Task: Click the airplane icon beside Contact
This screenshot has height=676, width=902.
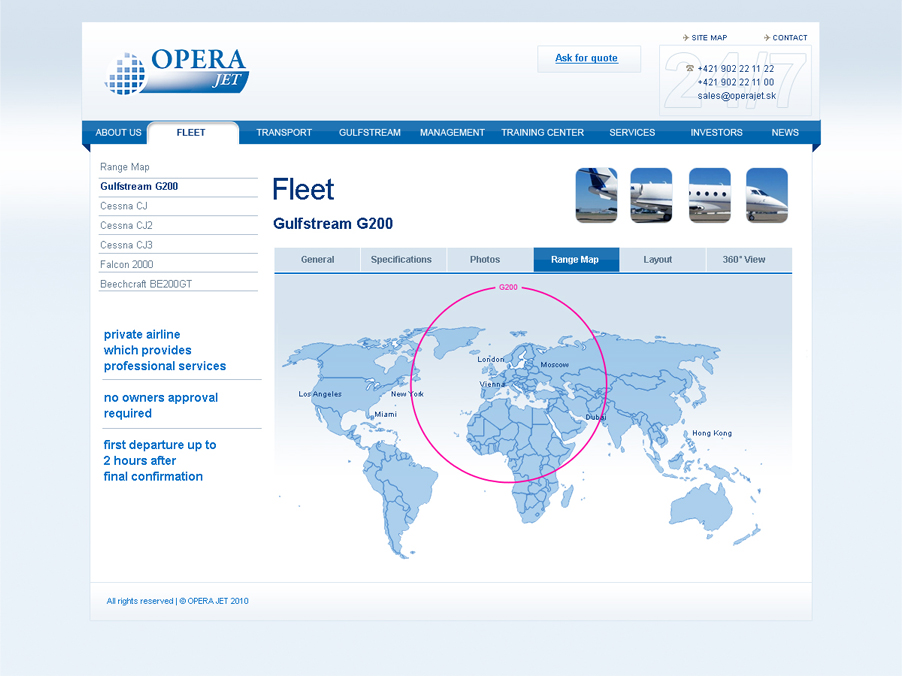Action: (x=766, y=38)
